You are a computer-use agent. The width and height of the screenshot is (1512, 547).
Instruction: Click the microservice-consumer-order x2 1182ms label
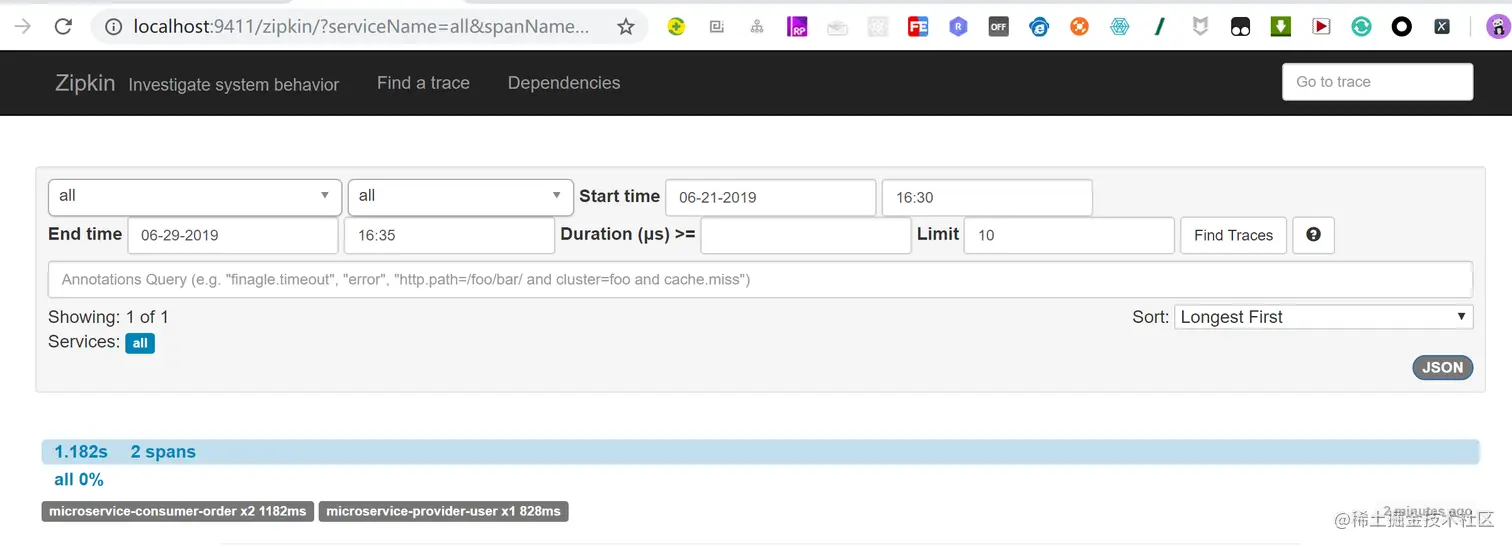tap(178, 511)
